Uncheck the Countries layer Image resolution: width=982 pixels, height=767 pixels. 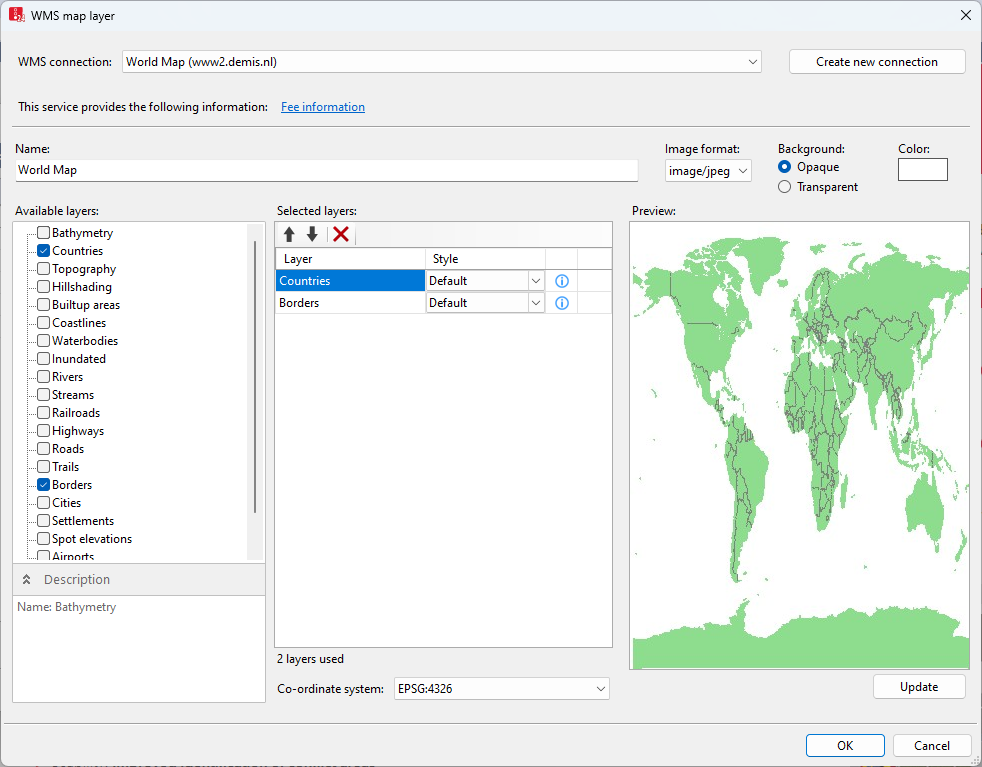(x=44, y=251)
